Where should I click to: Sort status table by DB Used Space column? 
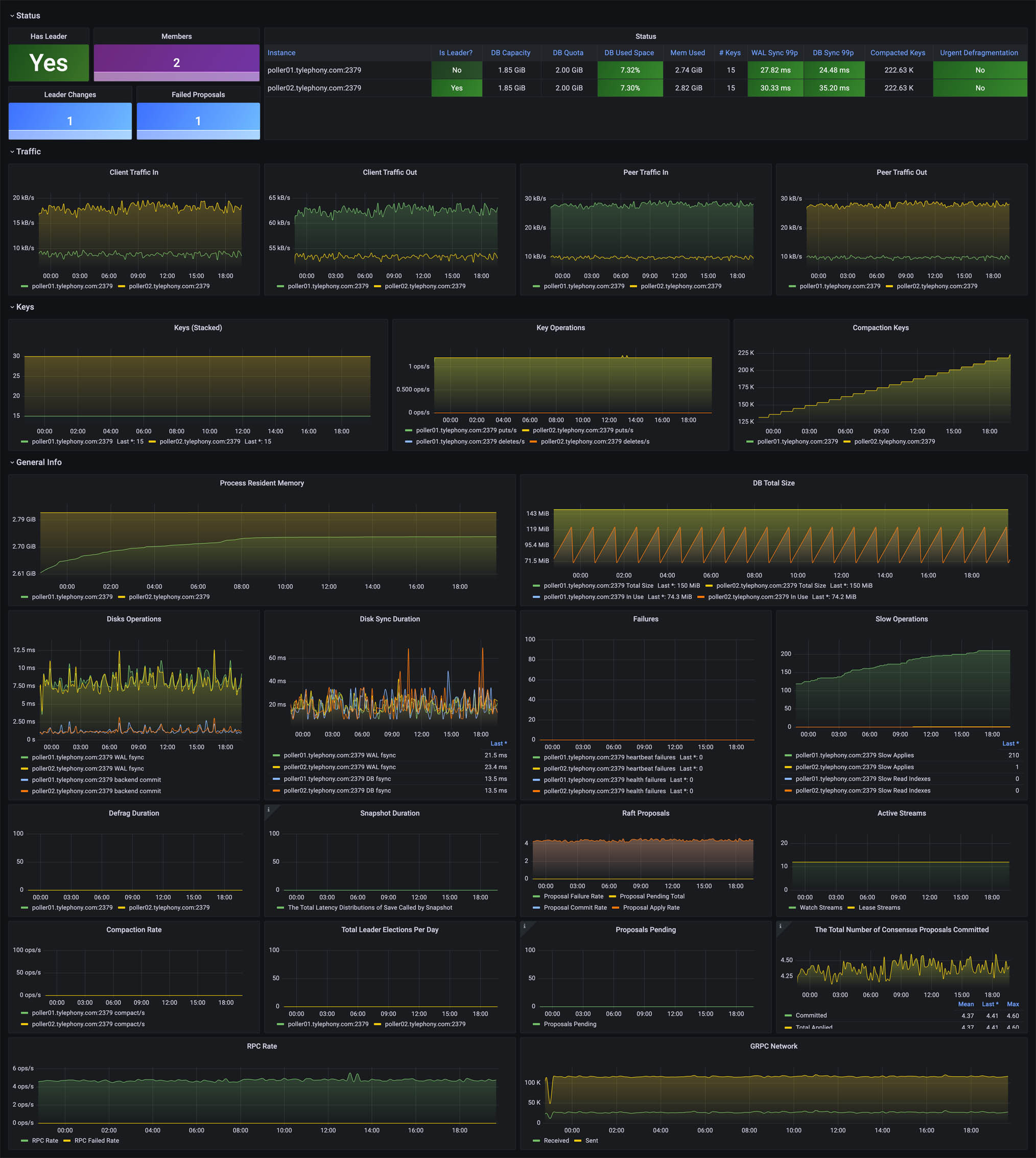click(x=628, y=53)
